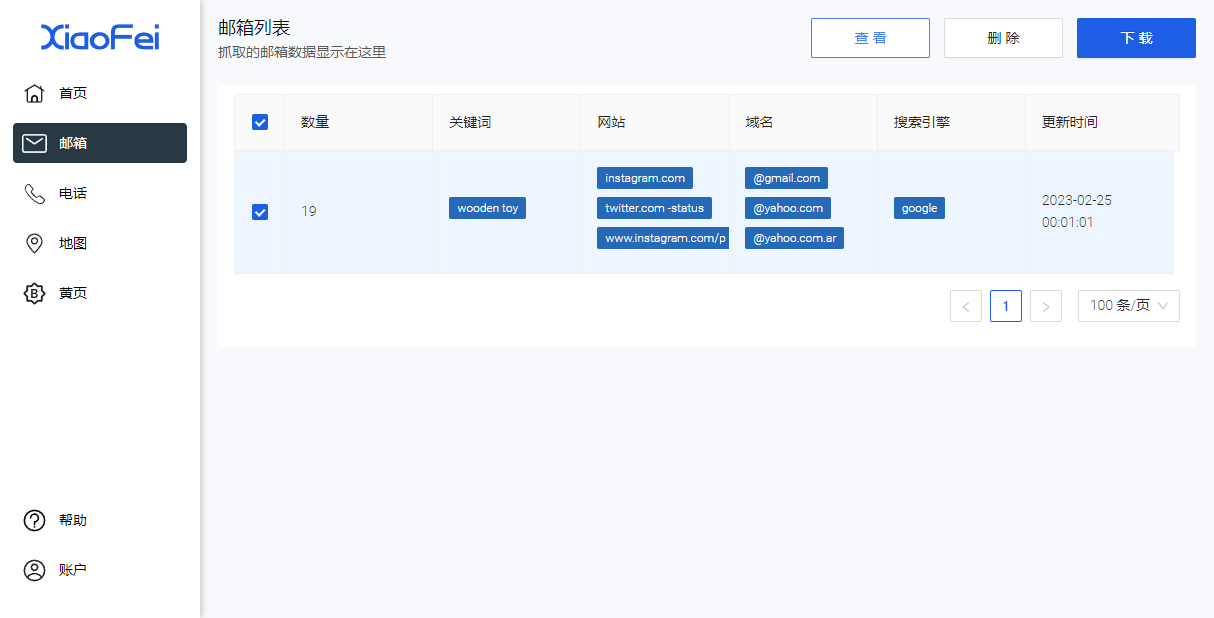Toggle the select-all header checkbox
This screenshot has width=1214, height=618.
[x=260, y=122]
